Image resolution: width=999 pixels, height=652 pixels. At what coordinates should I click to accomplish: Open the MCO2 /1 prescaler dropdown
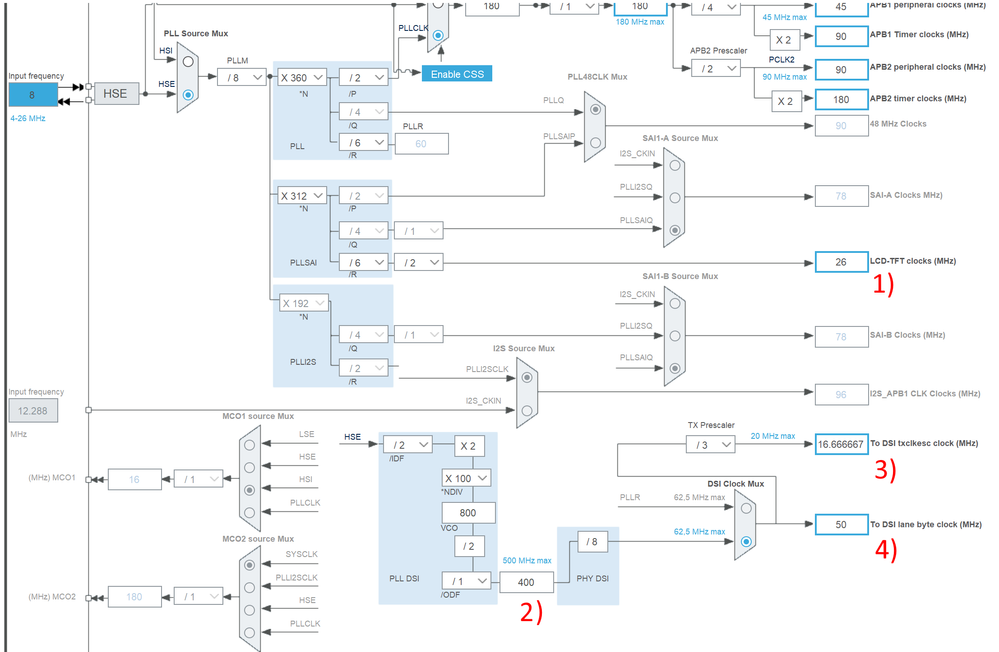click(198, 597)
